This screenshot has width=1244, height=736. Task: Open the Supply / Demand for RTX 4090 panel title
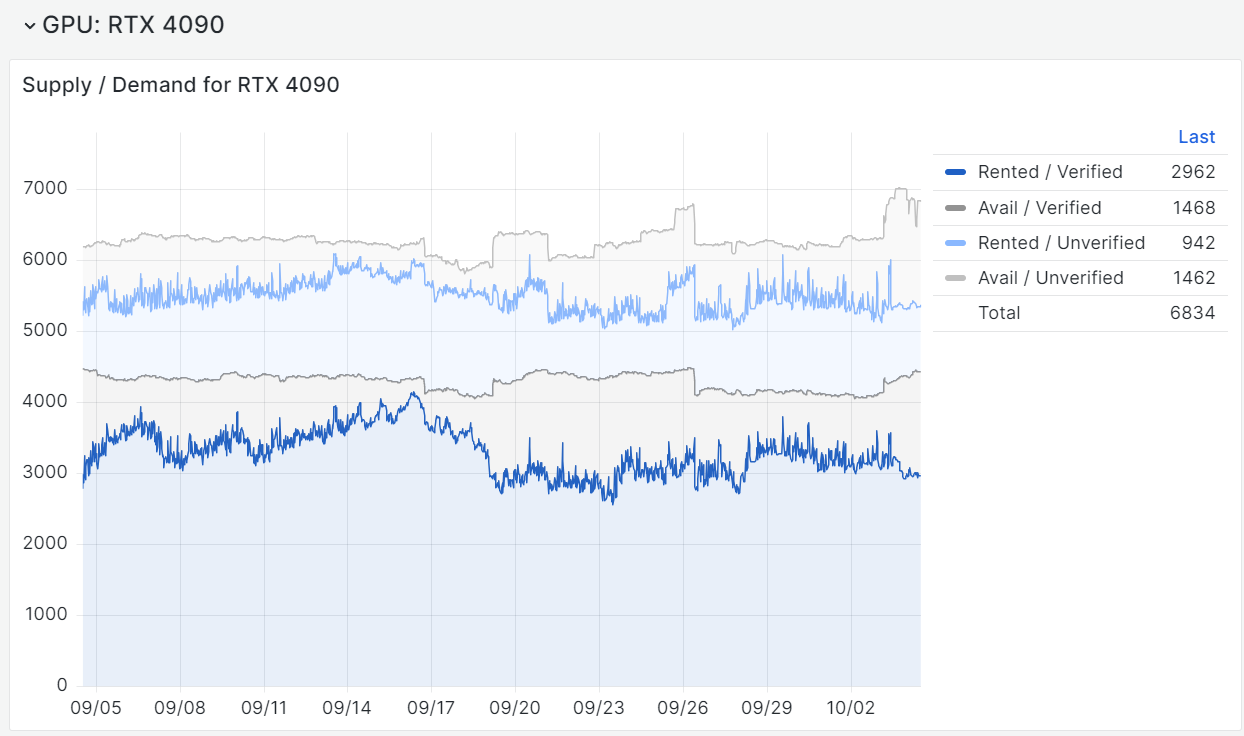point(181,85)
